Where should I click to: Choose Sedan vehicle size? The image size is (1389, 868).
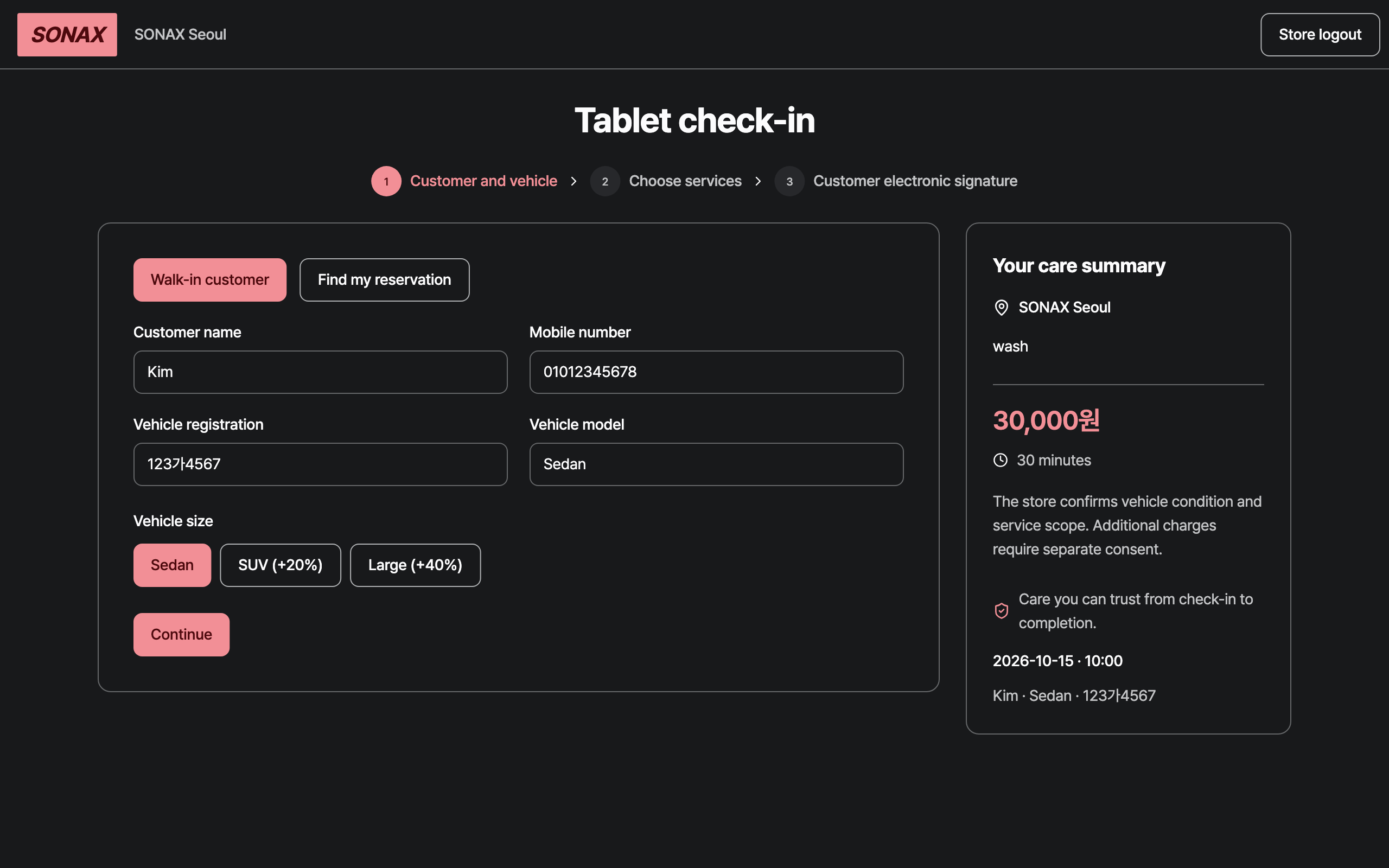pos(172,565)
